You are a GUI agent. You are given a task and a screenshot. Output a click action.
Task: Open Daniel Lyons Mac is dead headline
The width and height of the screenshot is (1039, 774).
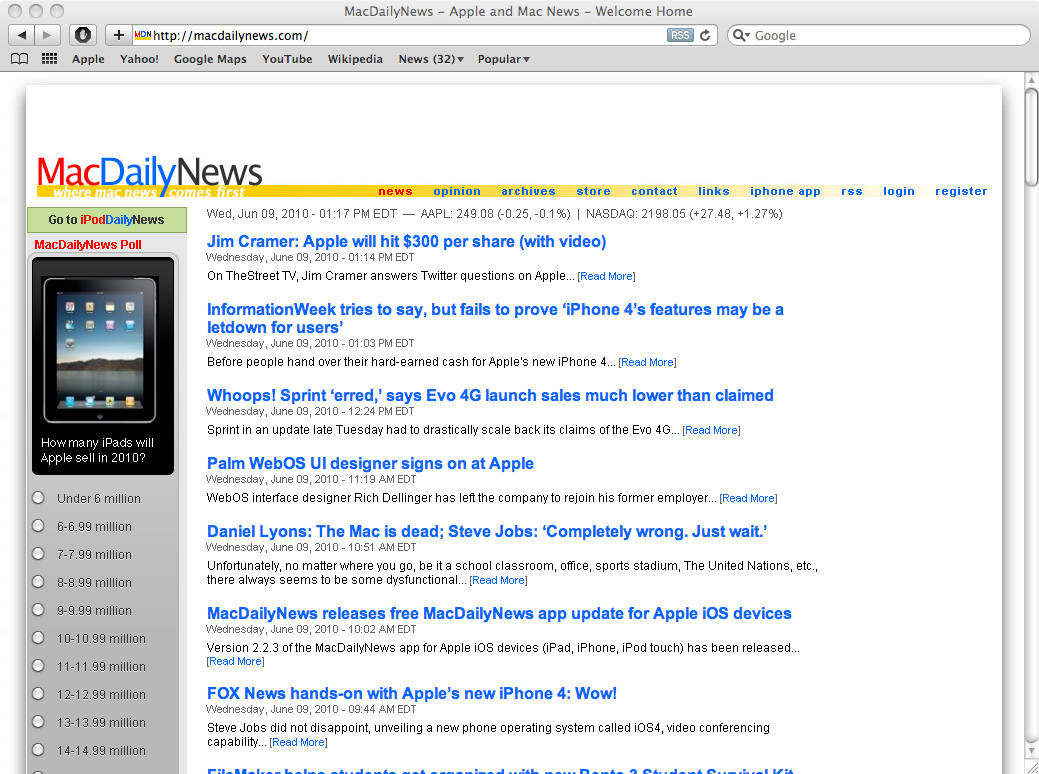click(x=487, y=531)
